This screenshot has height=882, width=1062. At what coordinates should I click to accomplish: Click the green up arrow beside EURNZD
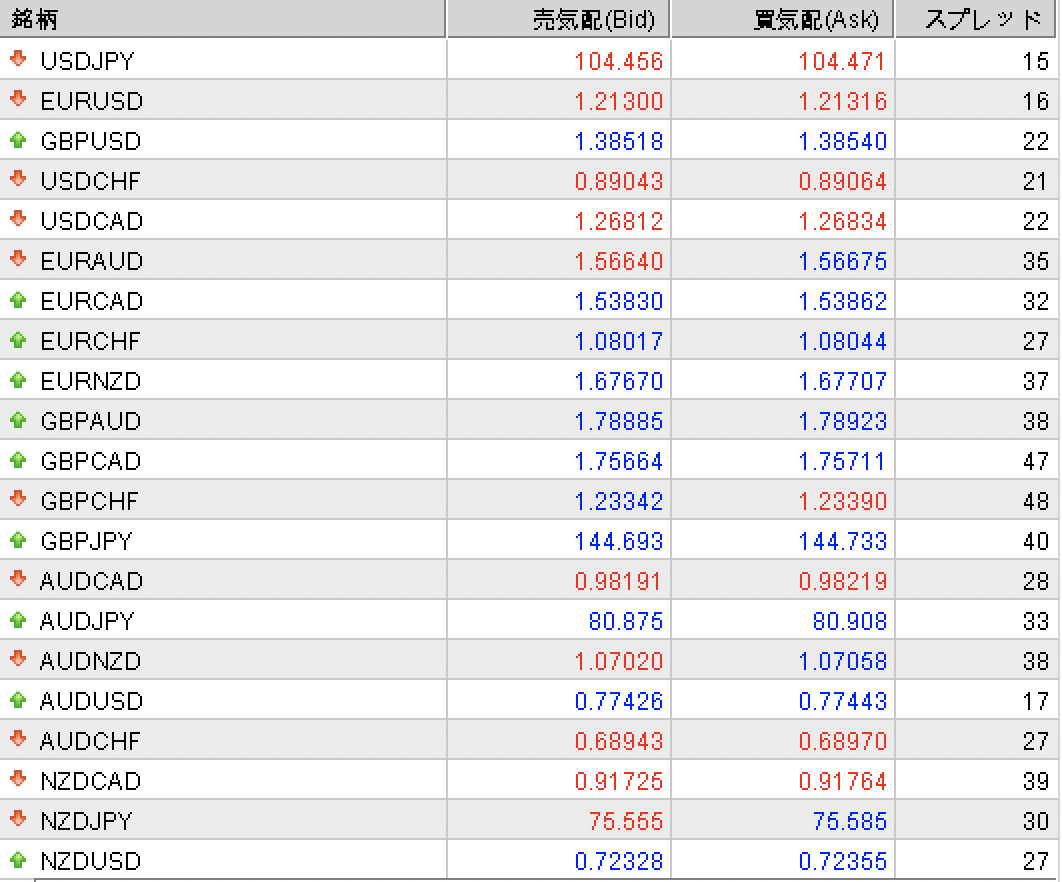(x=18, y=380)
